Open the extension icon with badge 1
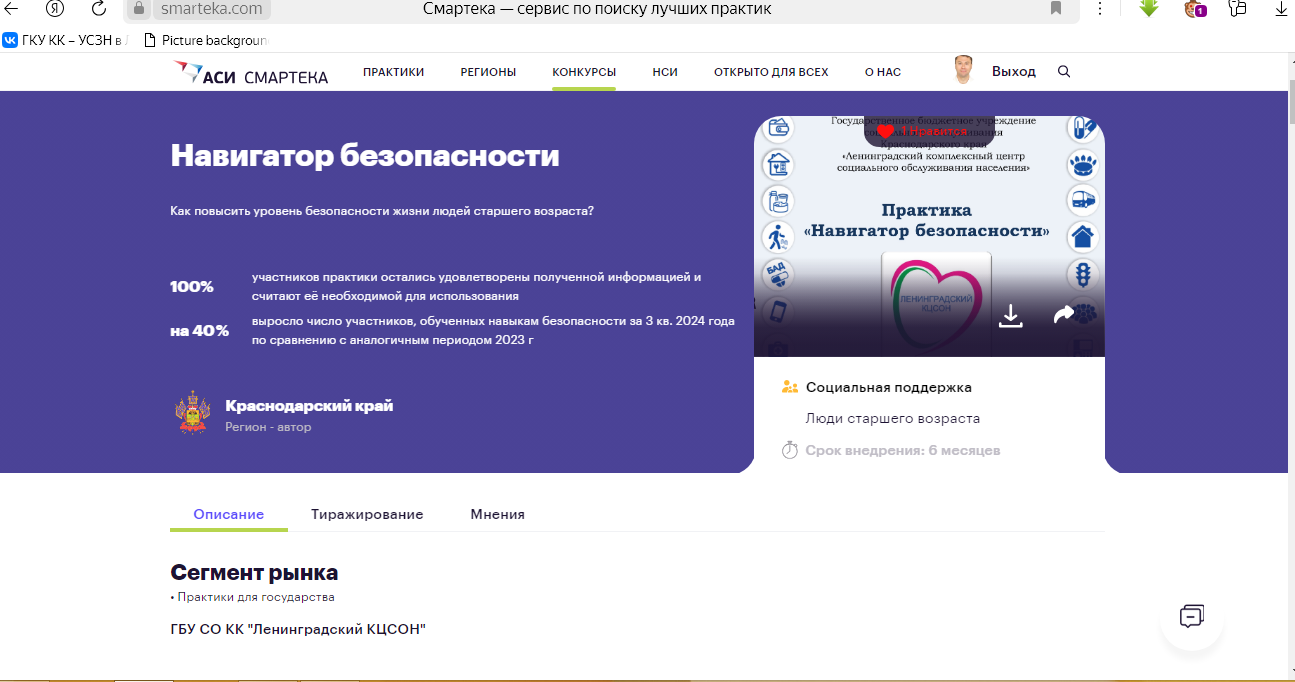This screenshot has width=1295, height=682. click(x=1194, y=9)
